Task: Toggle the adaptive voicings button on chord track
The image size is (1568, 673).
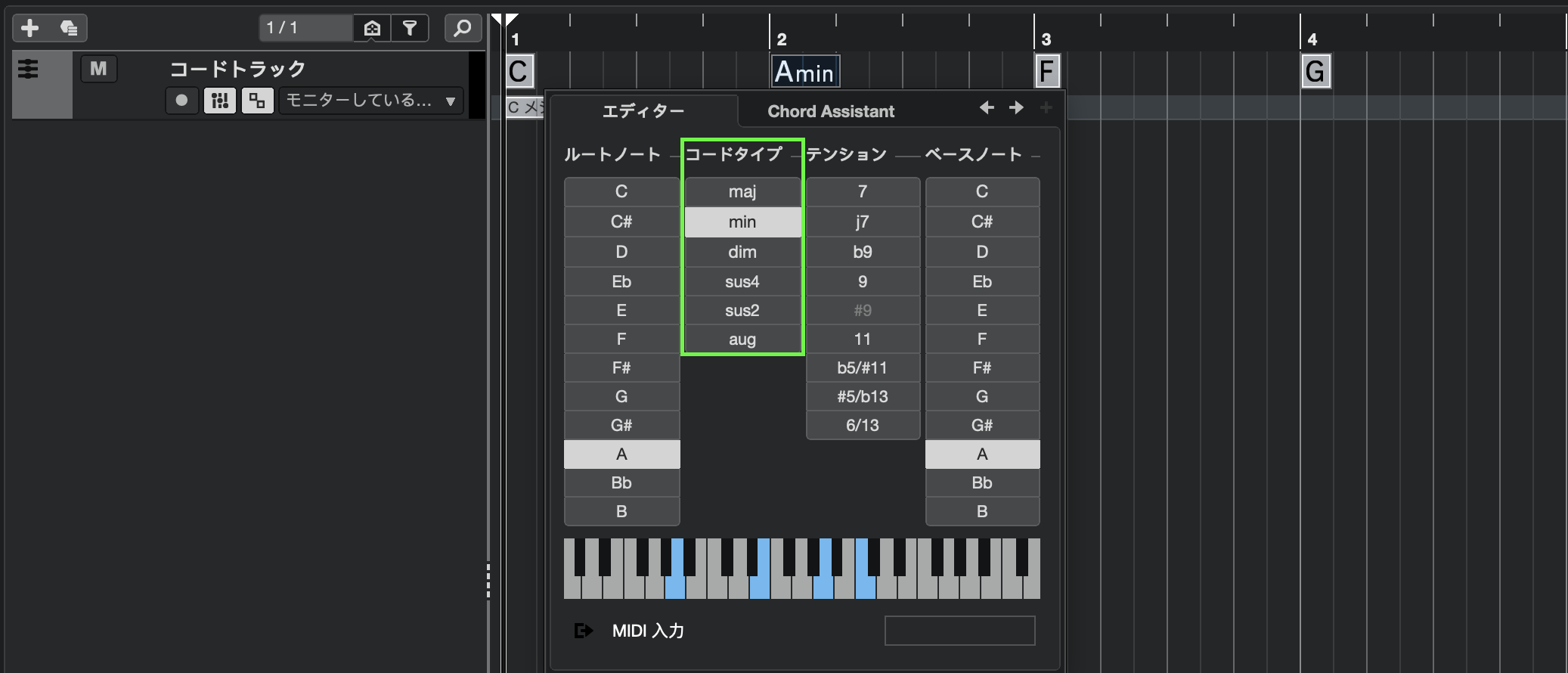Action: (220, 101)
